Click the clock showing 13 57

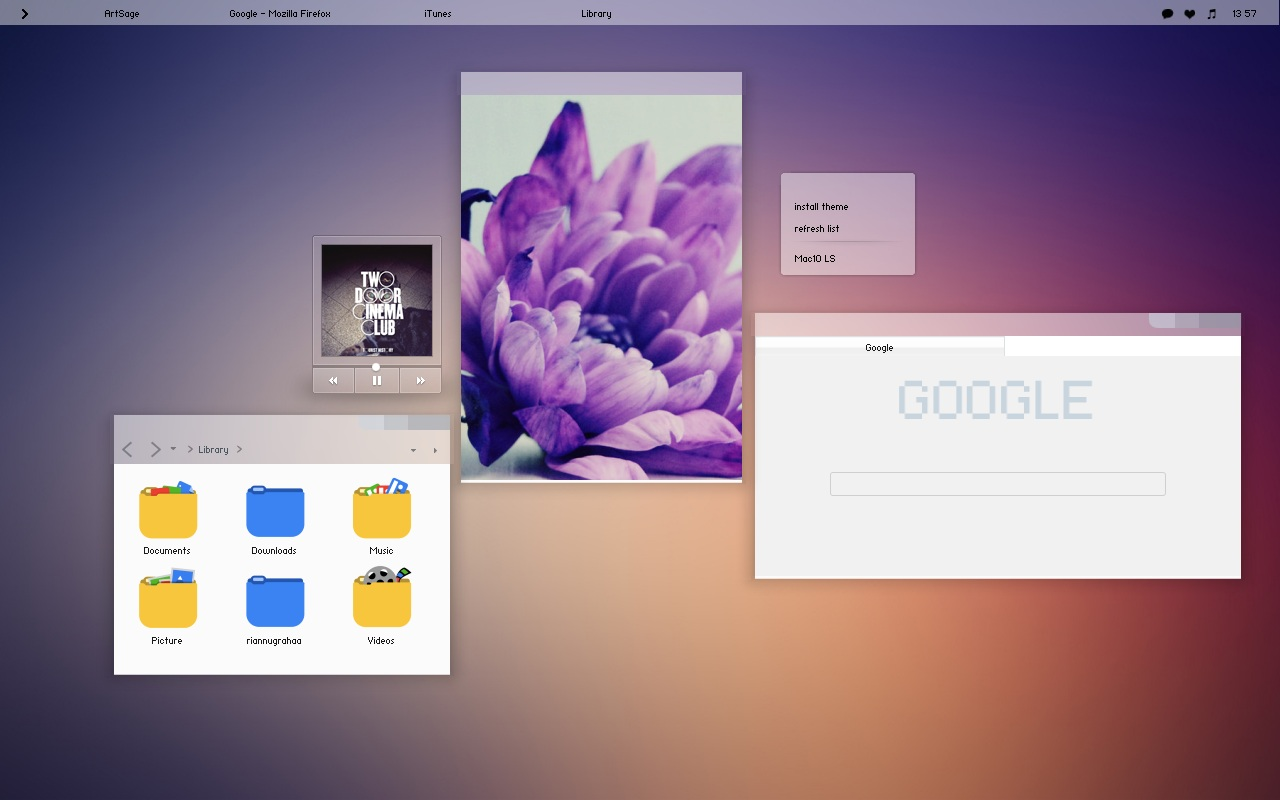(x=1244, y=14)
